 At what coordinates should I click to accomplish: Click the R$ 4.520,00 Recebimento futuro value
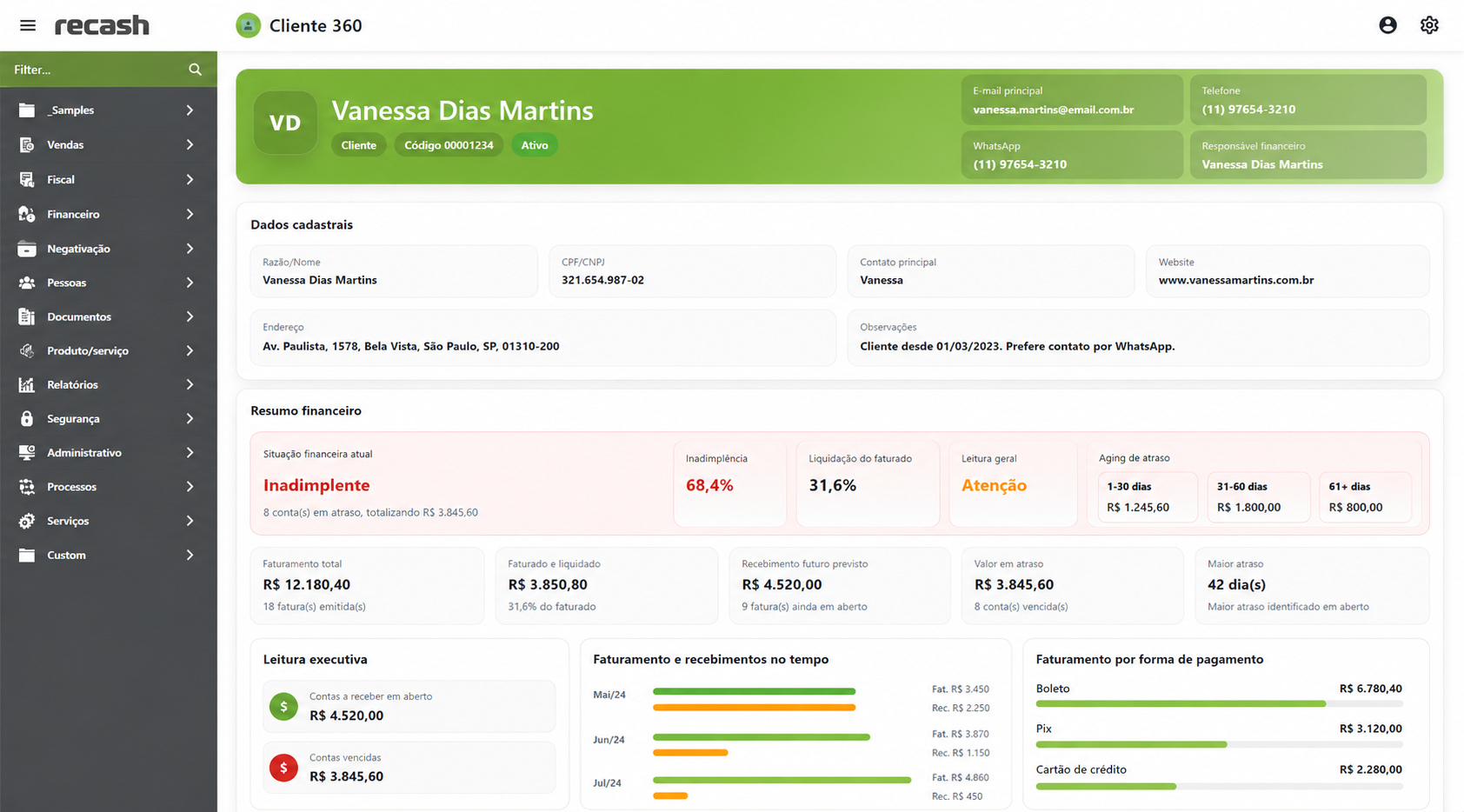tap(782, 584)
